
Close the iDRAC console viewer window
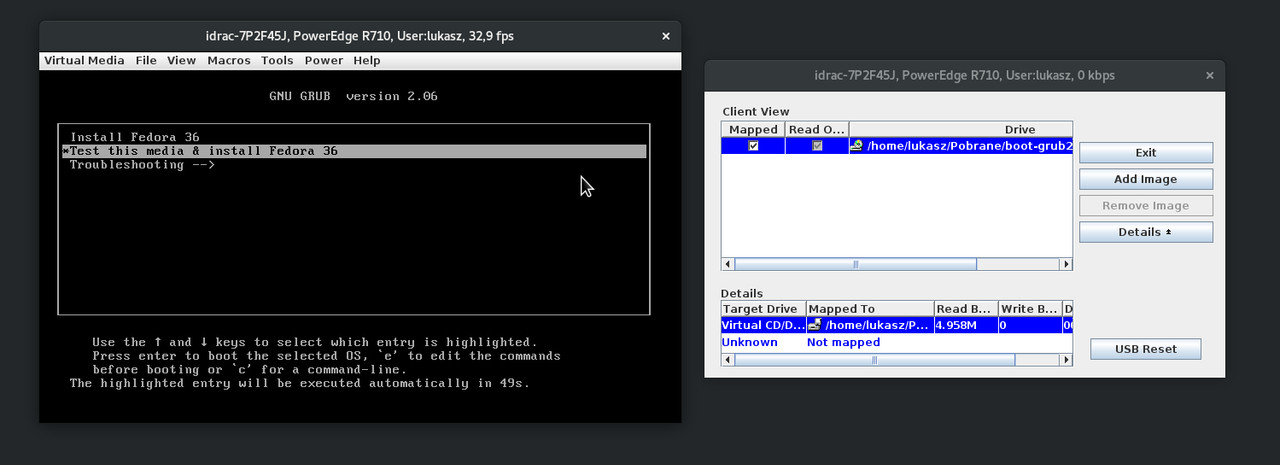coord(666,36)
